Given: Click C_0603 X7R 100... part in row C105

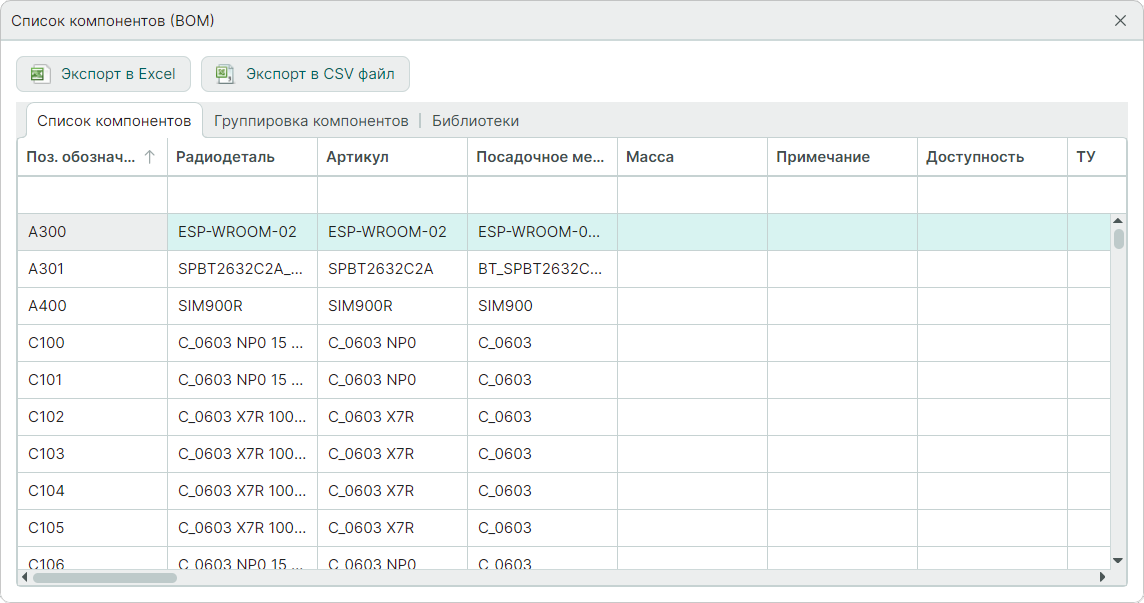Looking at the screenshot, I should [242, 528].
